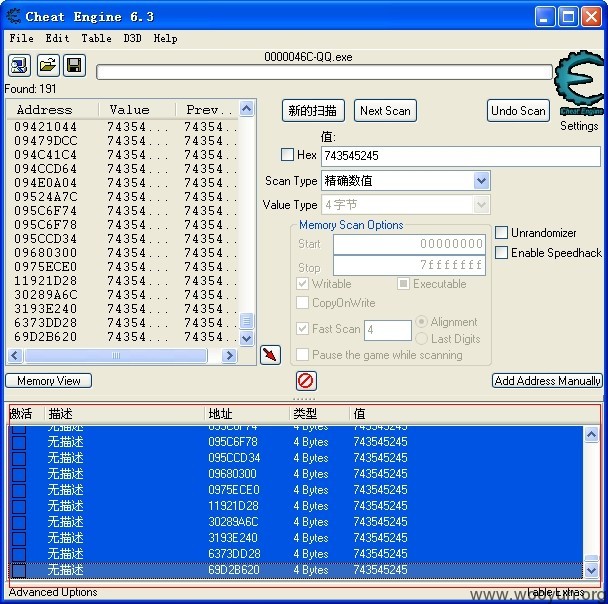Viewport: 608px width, 604px height.
Task: Click the 新的扫描 new scan button
Action: (x=313, y=111)
